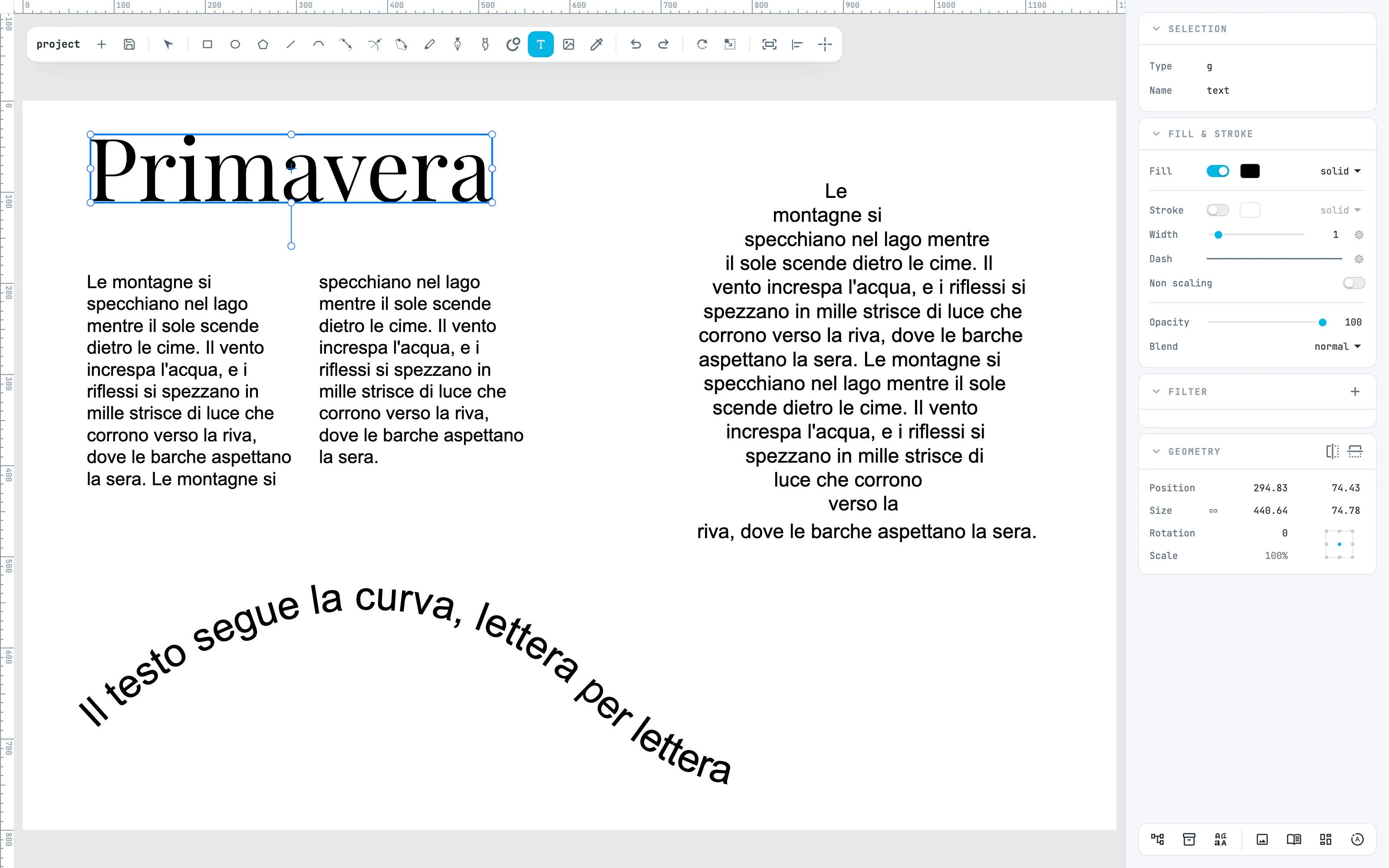Click the Stroke Width slider handle

click(1218, 235)
